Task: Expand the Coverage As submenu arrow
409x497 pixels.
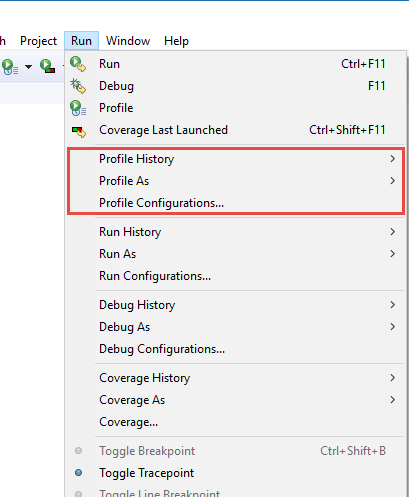Action: (393, 400)
